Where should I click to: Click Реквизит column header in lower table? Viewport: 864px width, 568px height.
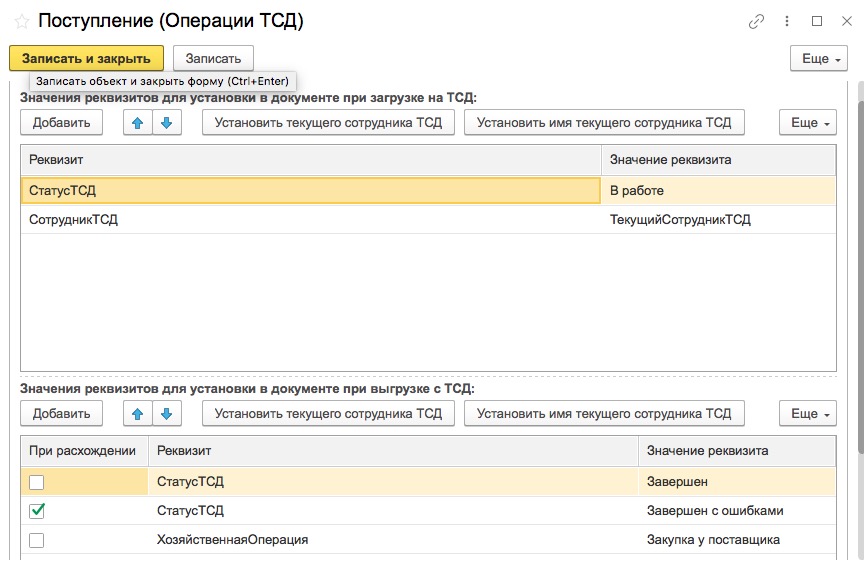click(393, 451)
